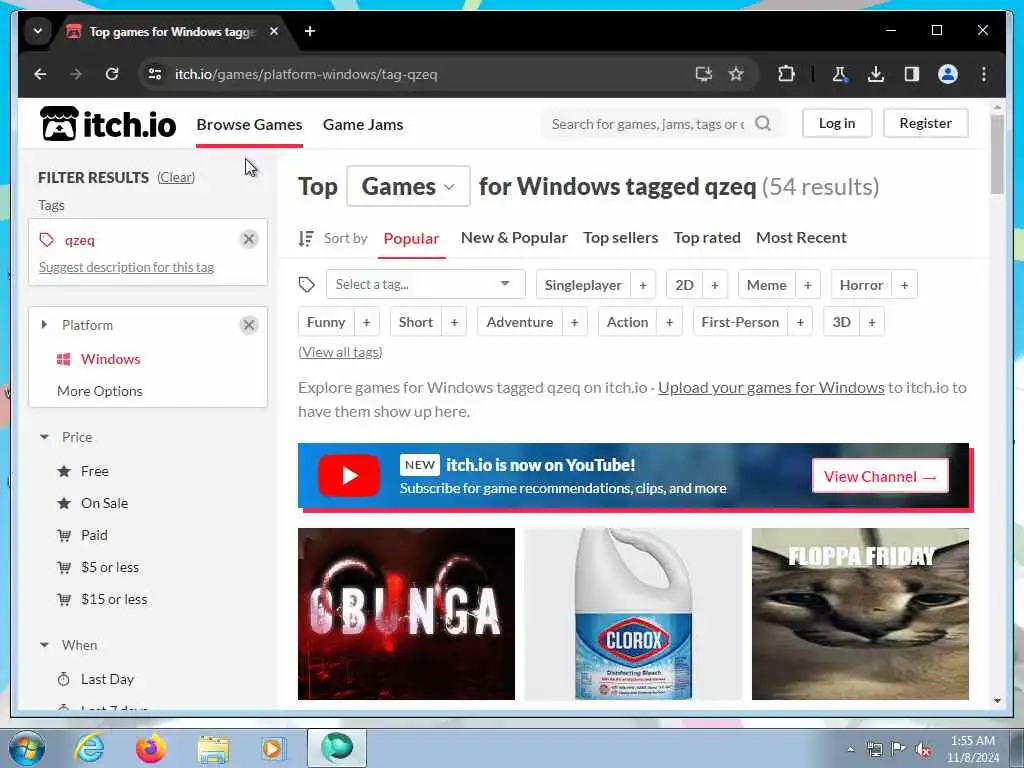
Task: Open the tab search dropdown arrow
Action: [x=38, y=31]
